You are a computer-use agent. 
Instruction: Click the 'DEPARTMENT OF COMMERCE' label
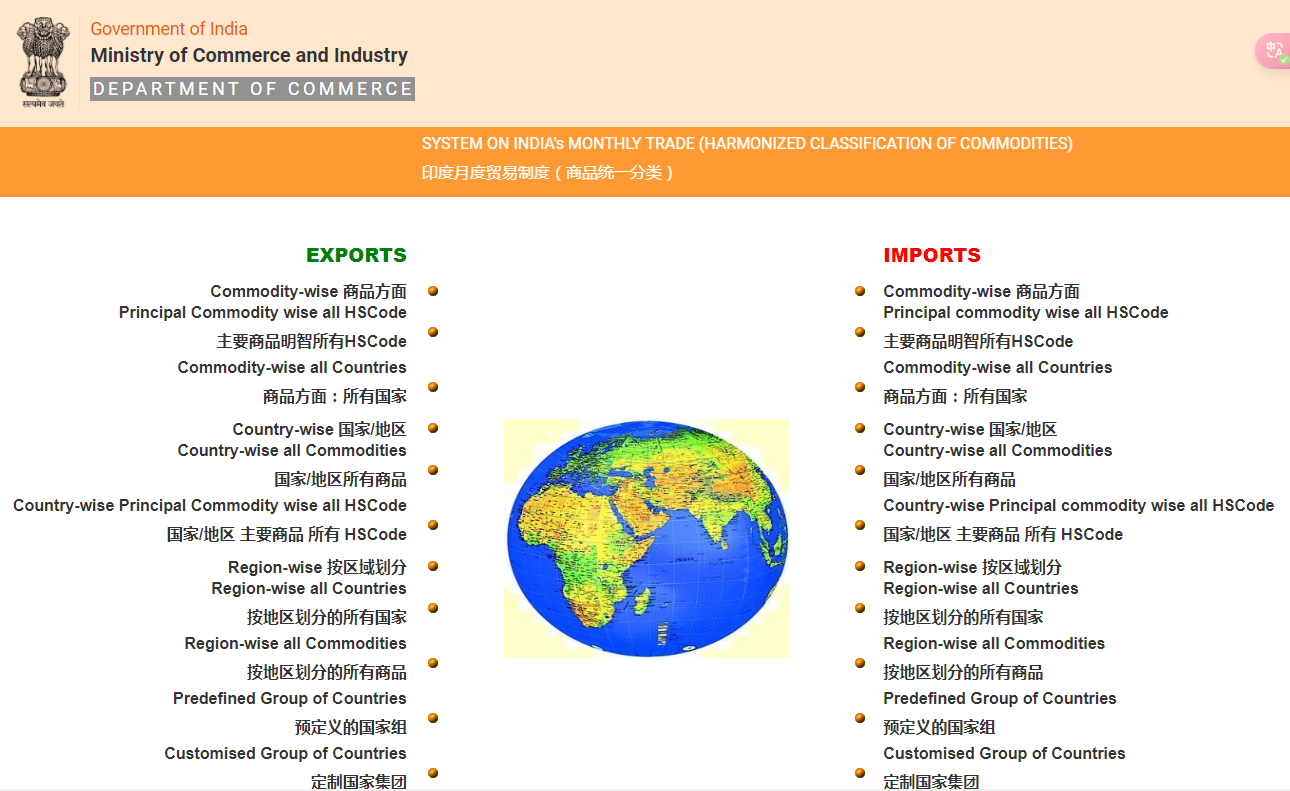click(x=252, y=89)
